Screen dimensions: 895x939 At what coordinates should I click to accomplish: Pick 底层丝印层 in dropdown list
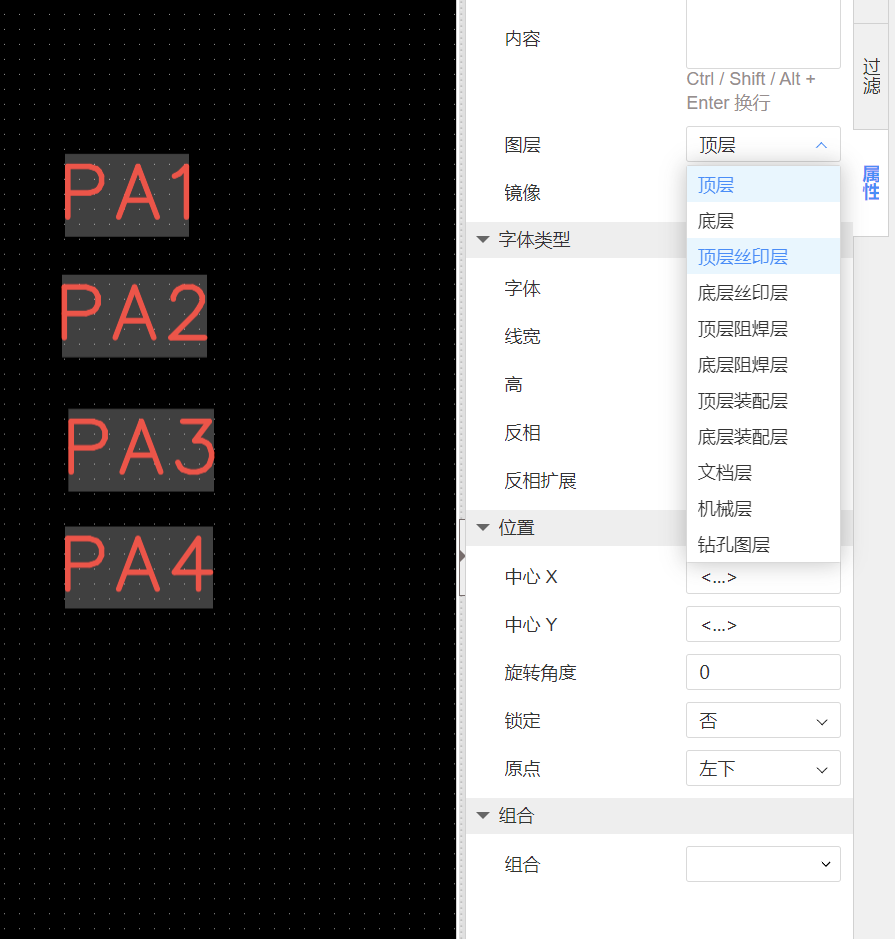[763, 293]
